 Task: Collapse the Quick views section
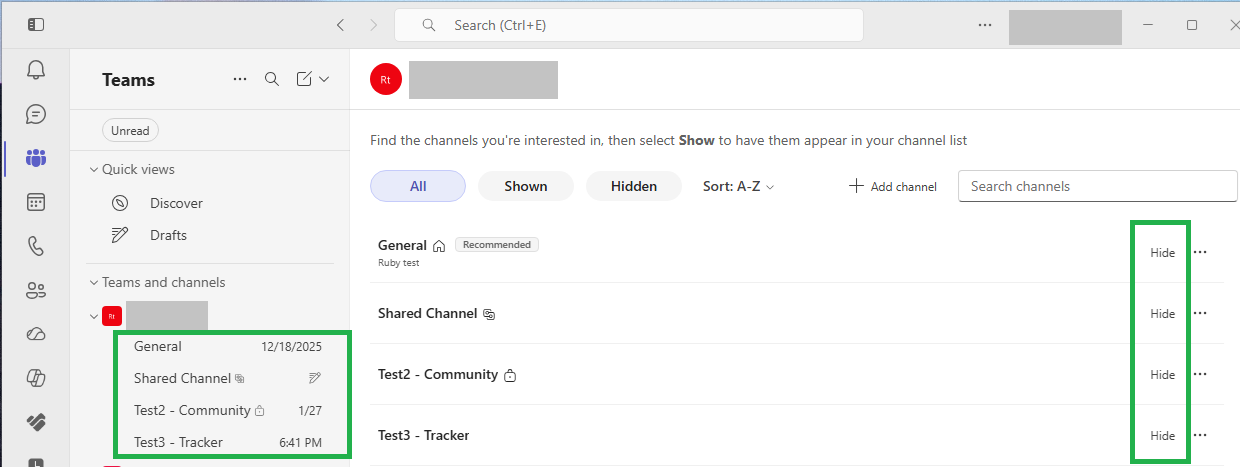pos(94,170)
